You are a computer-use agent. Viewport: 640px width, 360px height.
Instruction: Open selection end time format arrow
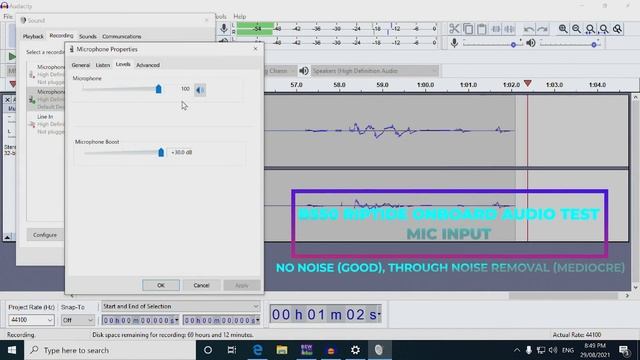point(258,320)
